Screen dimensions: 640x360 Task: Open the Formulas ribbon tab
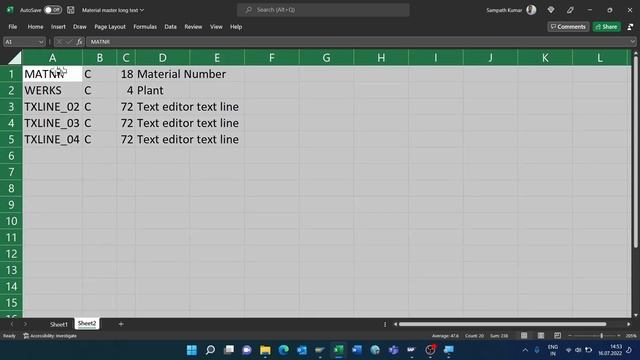tap(145, 27)
